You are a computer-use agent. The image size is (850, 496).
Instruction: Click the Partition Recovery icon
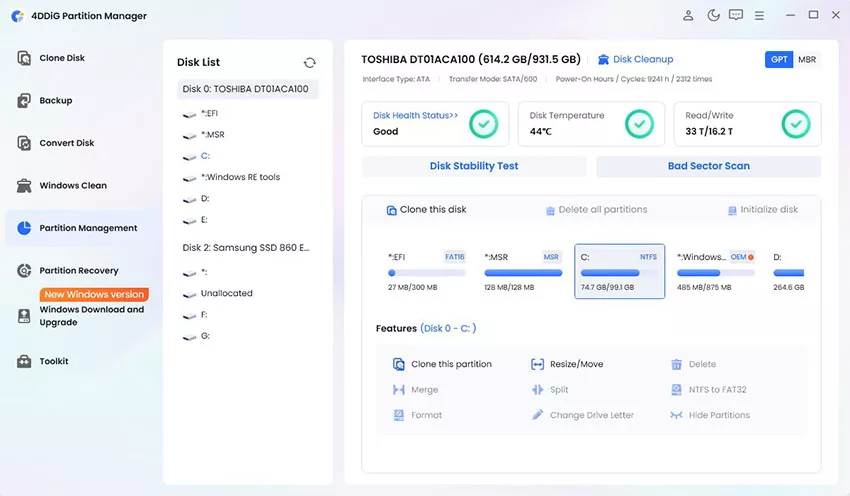click(x=24, y=270)
